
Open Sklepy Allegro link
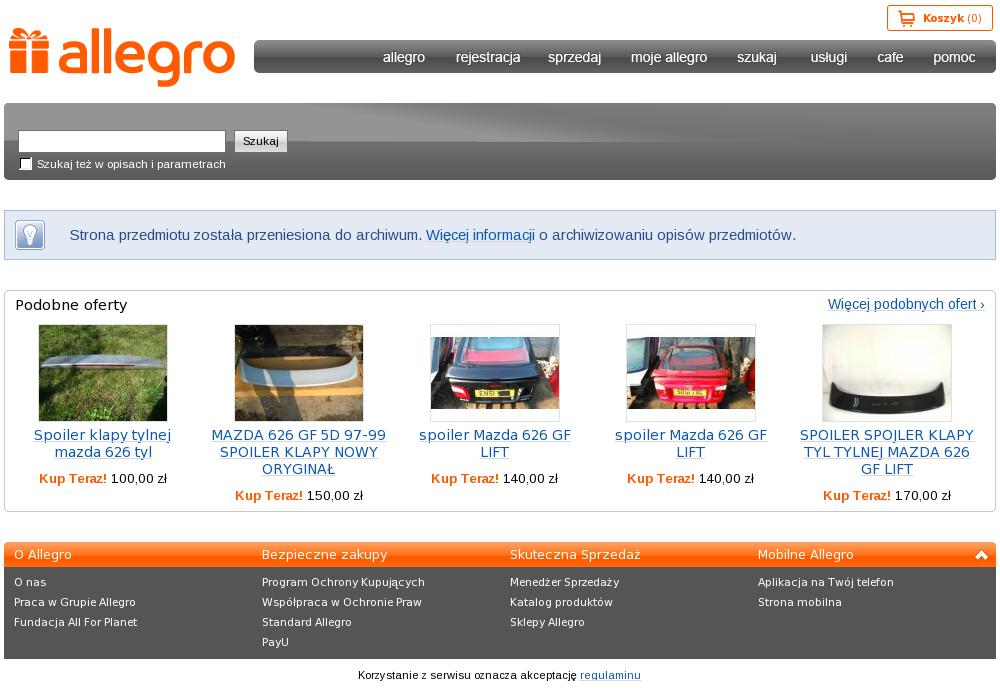547,622
